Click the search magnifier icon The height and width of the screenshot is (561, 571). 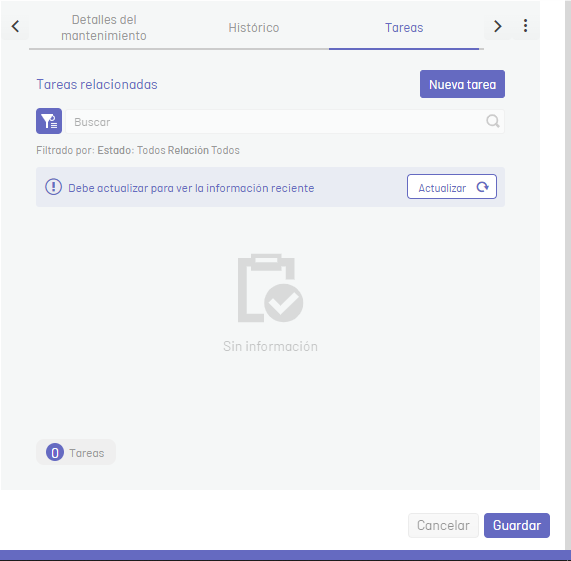pos(493,121)
